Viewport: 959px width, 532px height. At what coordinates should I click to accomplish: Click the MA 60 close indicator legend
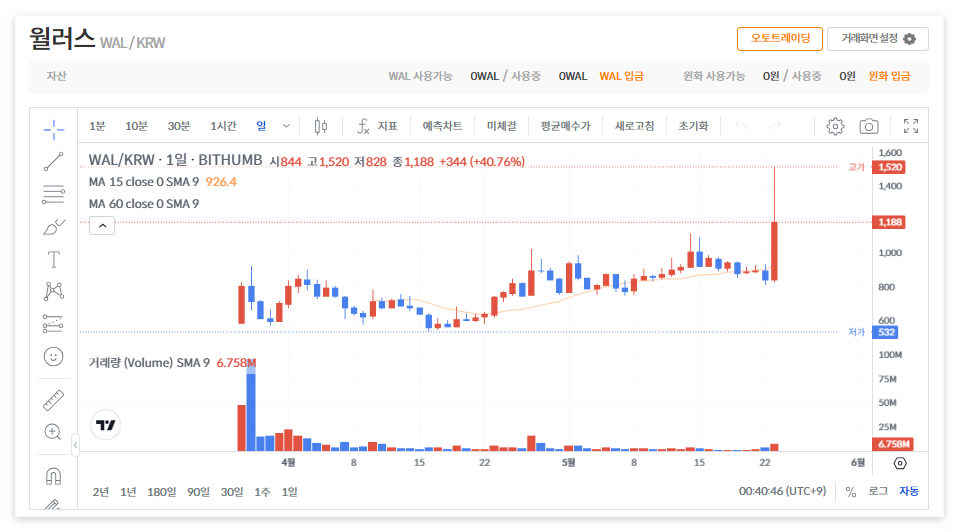coord(144,204)
